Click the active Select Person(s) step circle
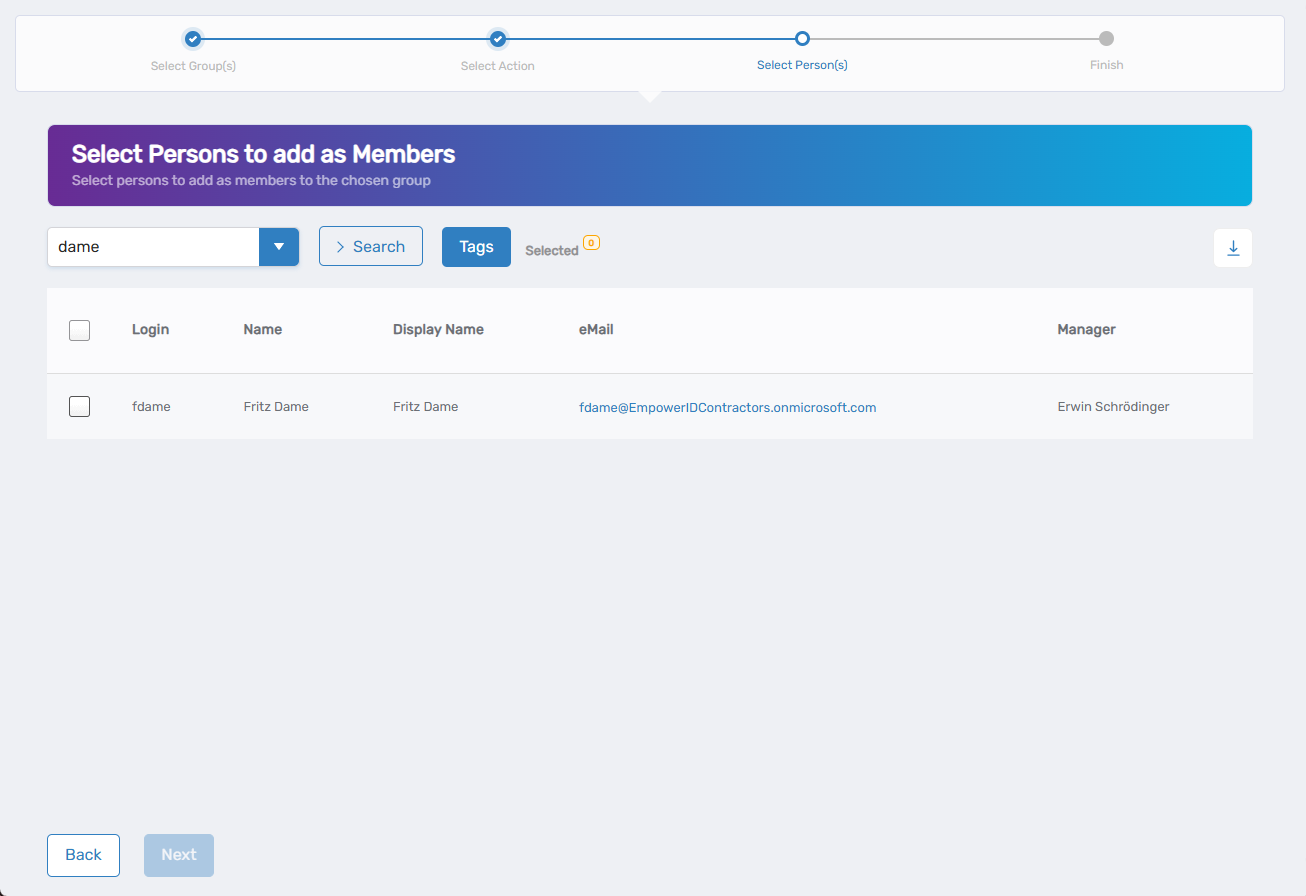This screenshot has height=896, width=1306. click(802, 39)
